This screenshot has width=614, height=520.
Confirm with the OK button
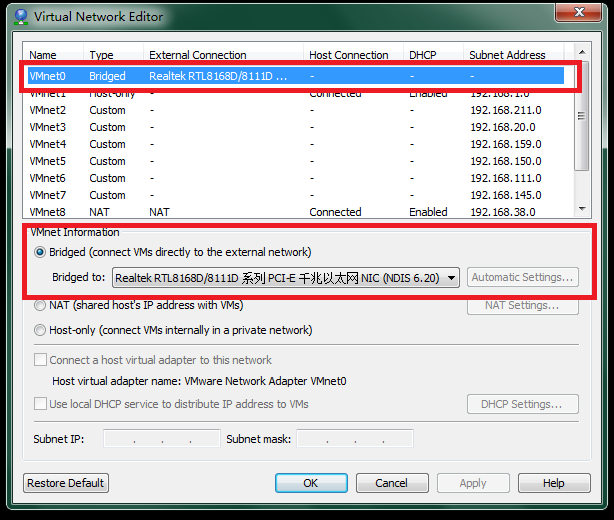pos(311,483)
